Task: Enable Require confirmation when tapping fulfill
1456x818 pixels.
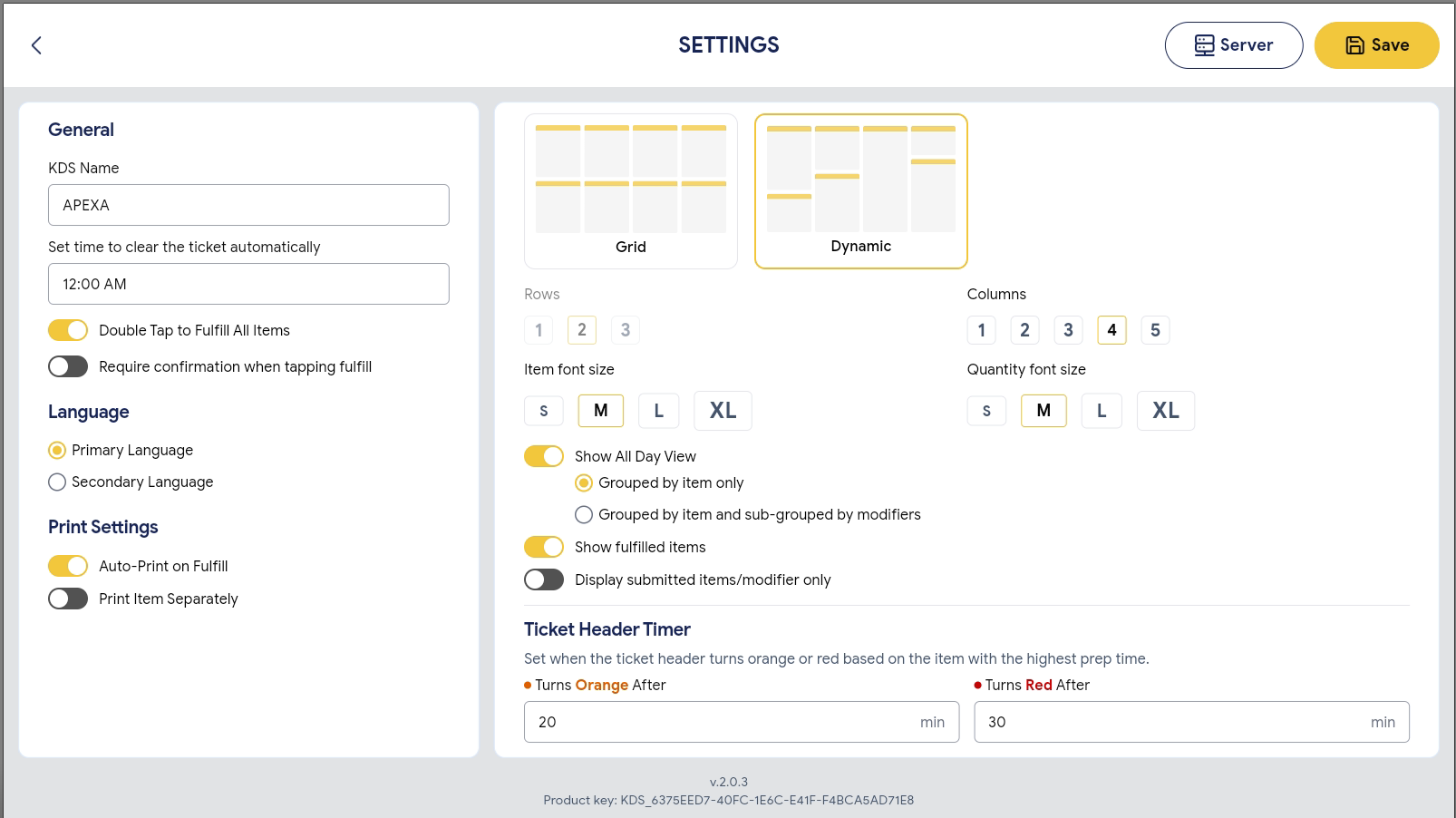Action: point(68,366)
